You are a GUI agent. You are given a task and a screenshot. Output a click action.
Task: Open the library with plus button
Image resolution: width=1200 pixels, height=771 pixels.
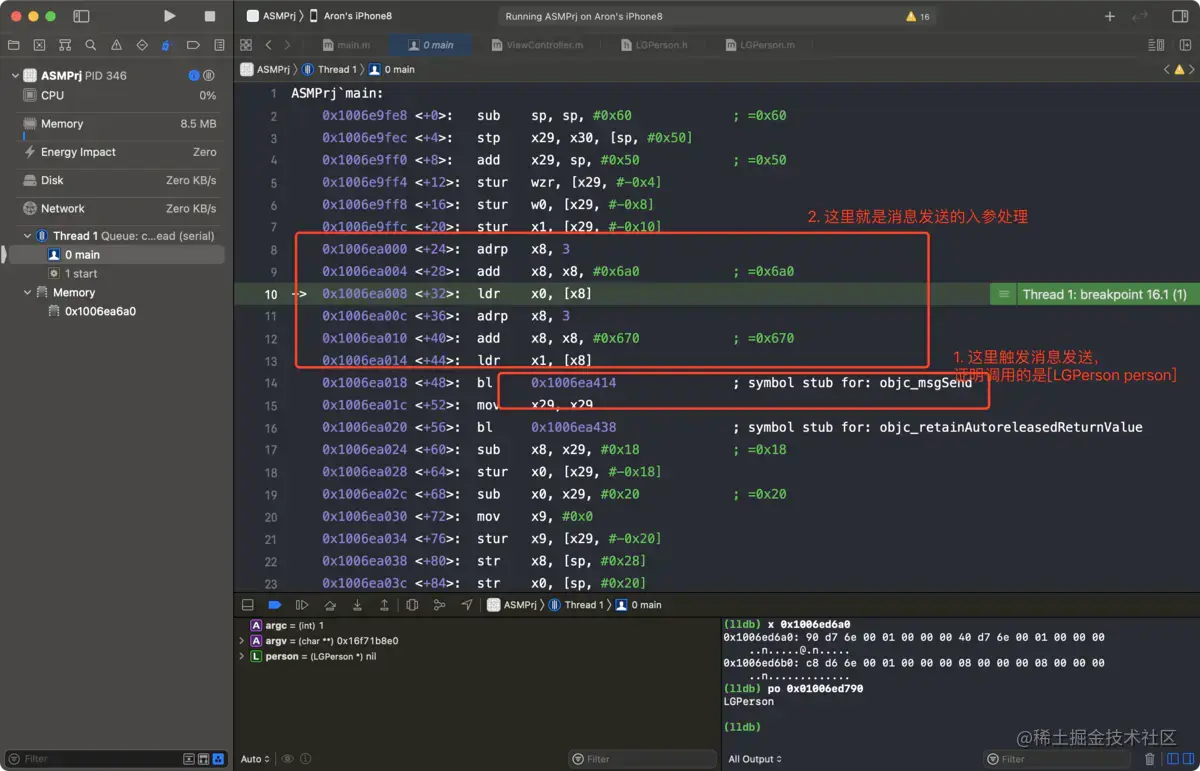1110,16
